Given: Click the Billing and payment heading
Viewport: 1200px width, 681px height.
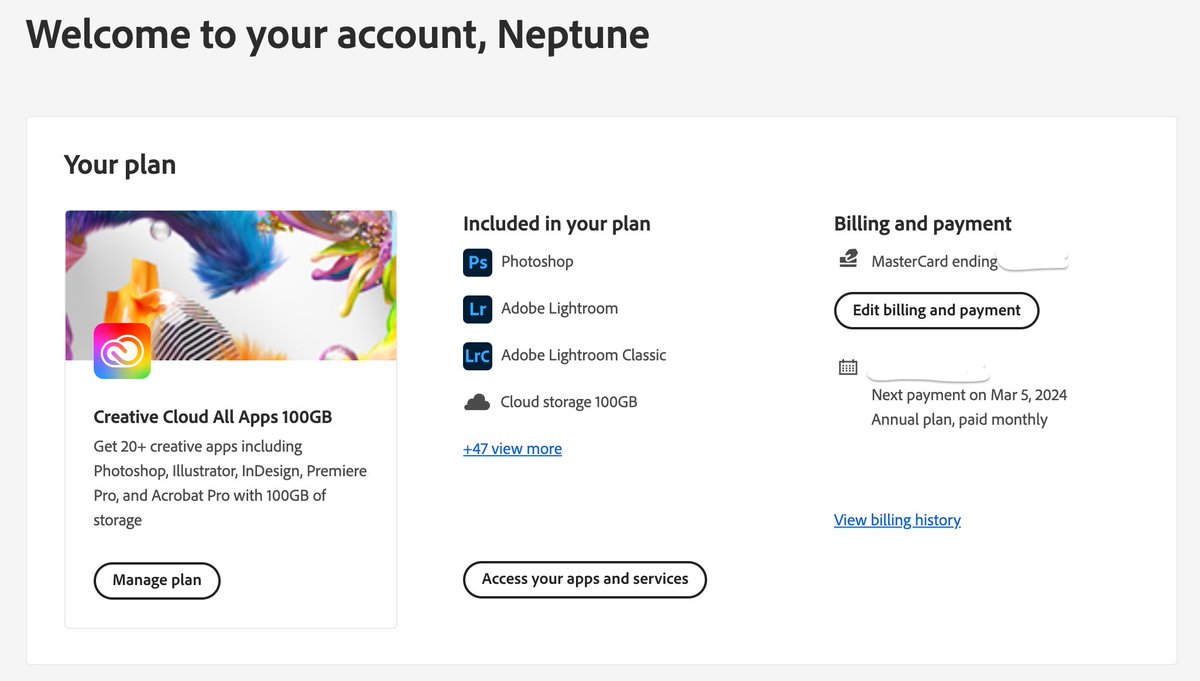Looking at the screenshot, I should 923,224.
